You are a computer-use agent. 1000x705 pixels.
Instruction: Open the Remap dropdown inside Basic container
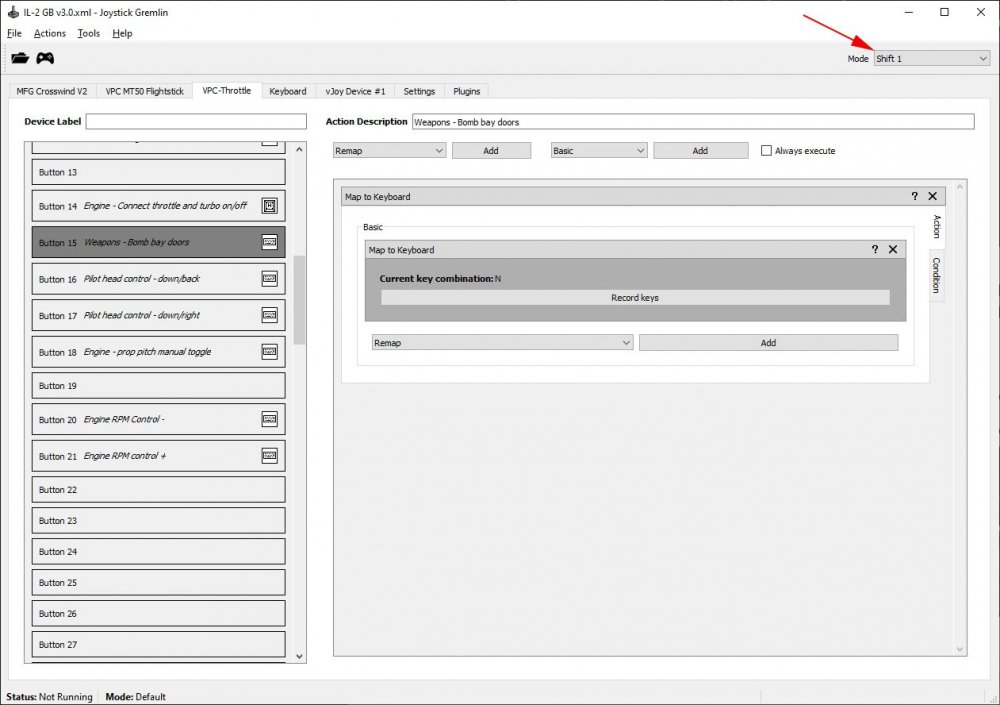click(502, 343)
